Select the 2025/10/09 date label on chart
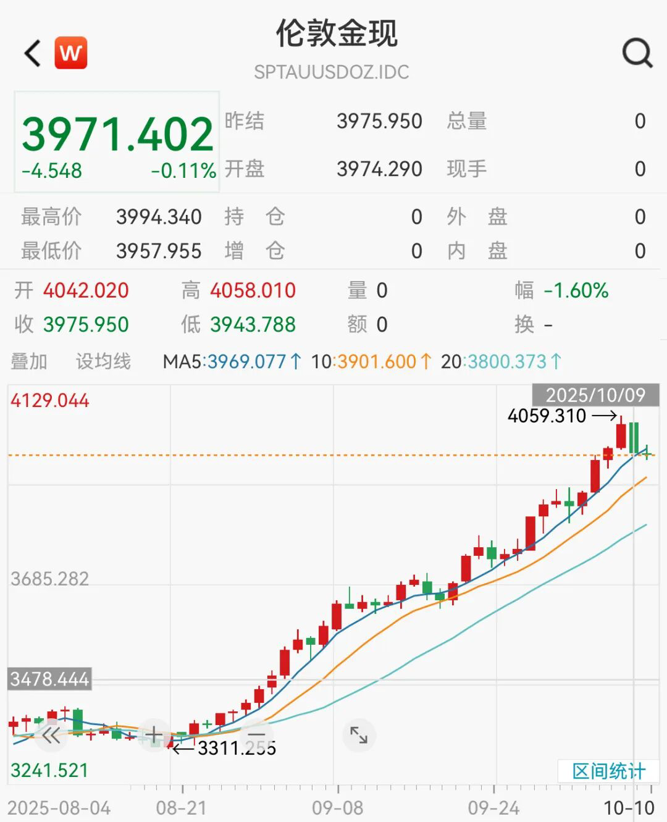 click(x=595, y=394)
